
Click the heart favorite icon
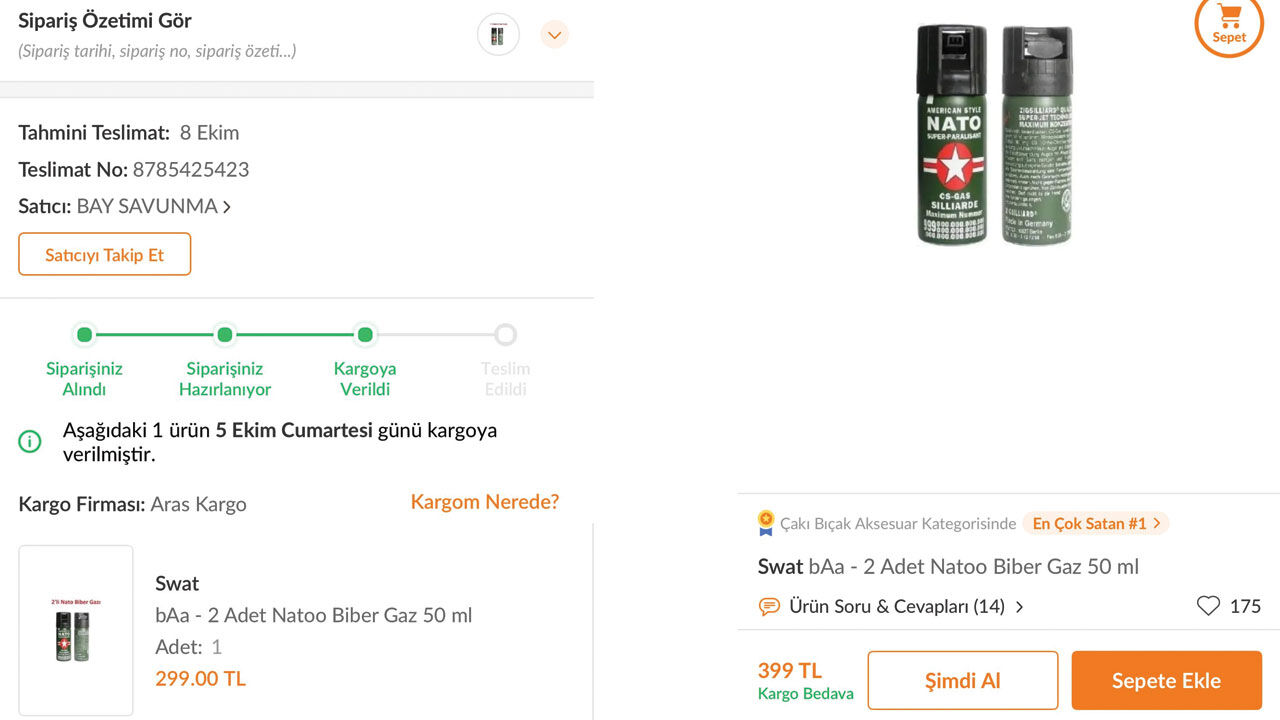(x=1208, y=606)
